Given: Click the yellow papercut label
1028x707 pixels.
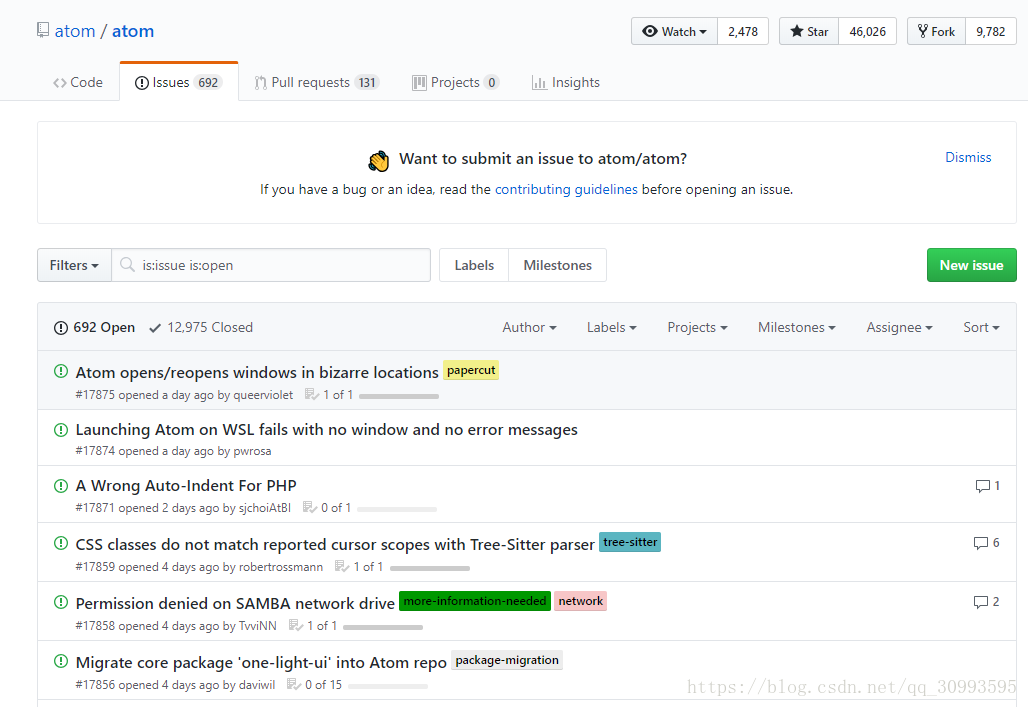Looking at the screenshot, I should pyautogui.click(x=471, y=370).
